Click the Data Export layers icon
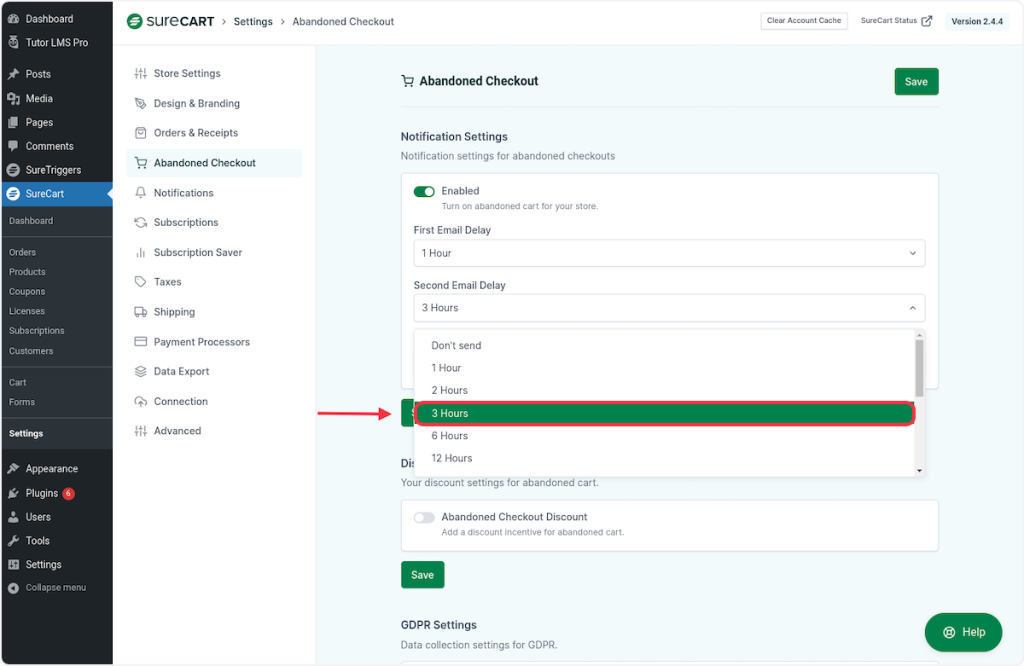This screenshot has width=1024, height=666. [x=141, y=372]
